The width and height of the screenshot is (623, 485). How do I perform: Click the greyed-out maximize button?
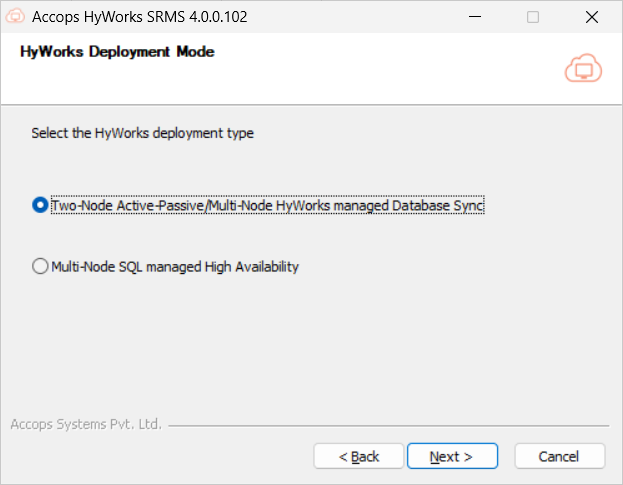[x=532, y=17]
